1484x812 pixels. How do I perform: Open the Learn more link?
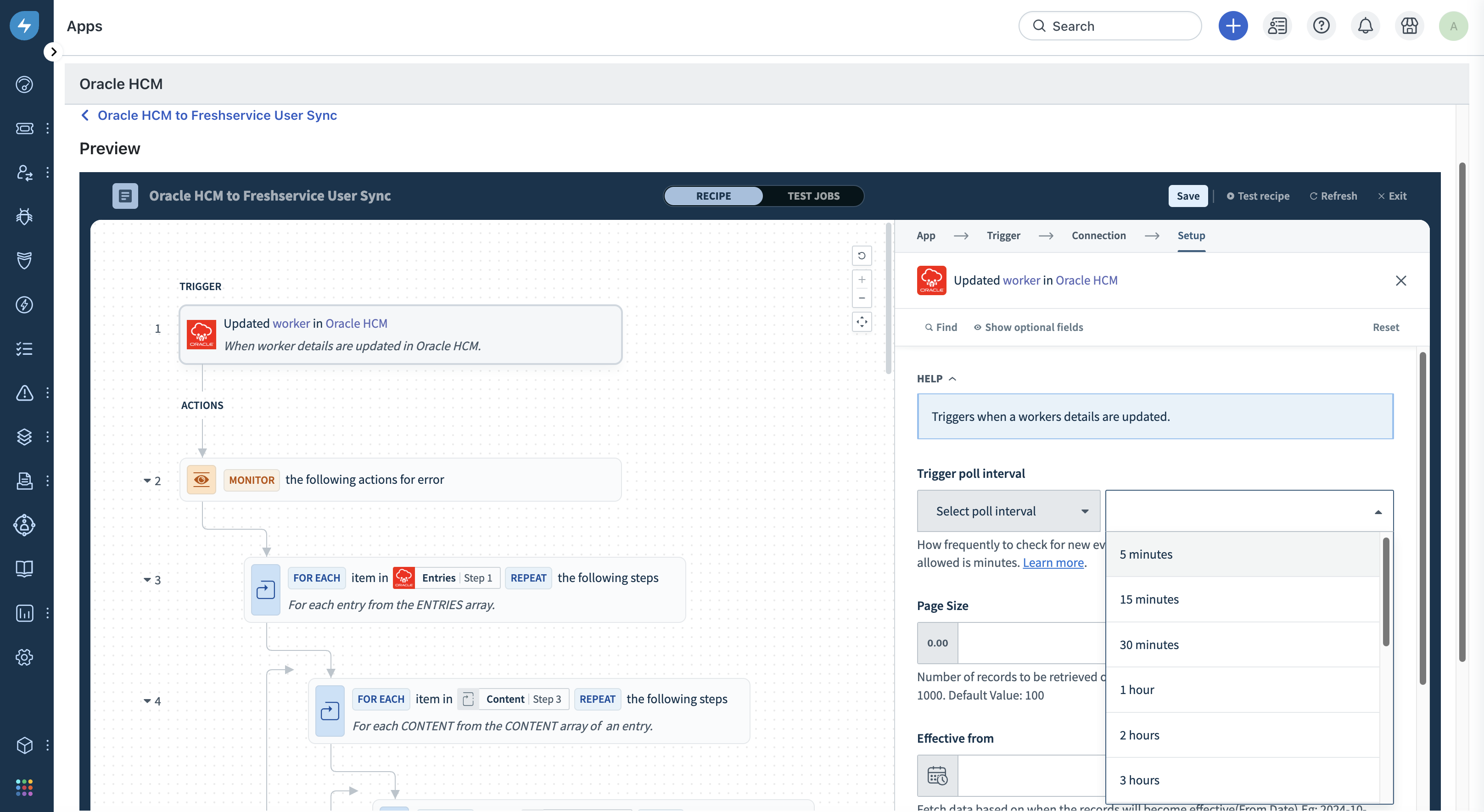coord(1053,563)
